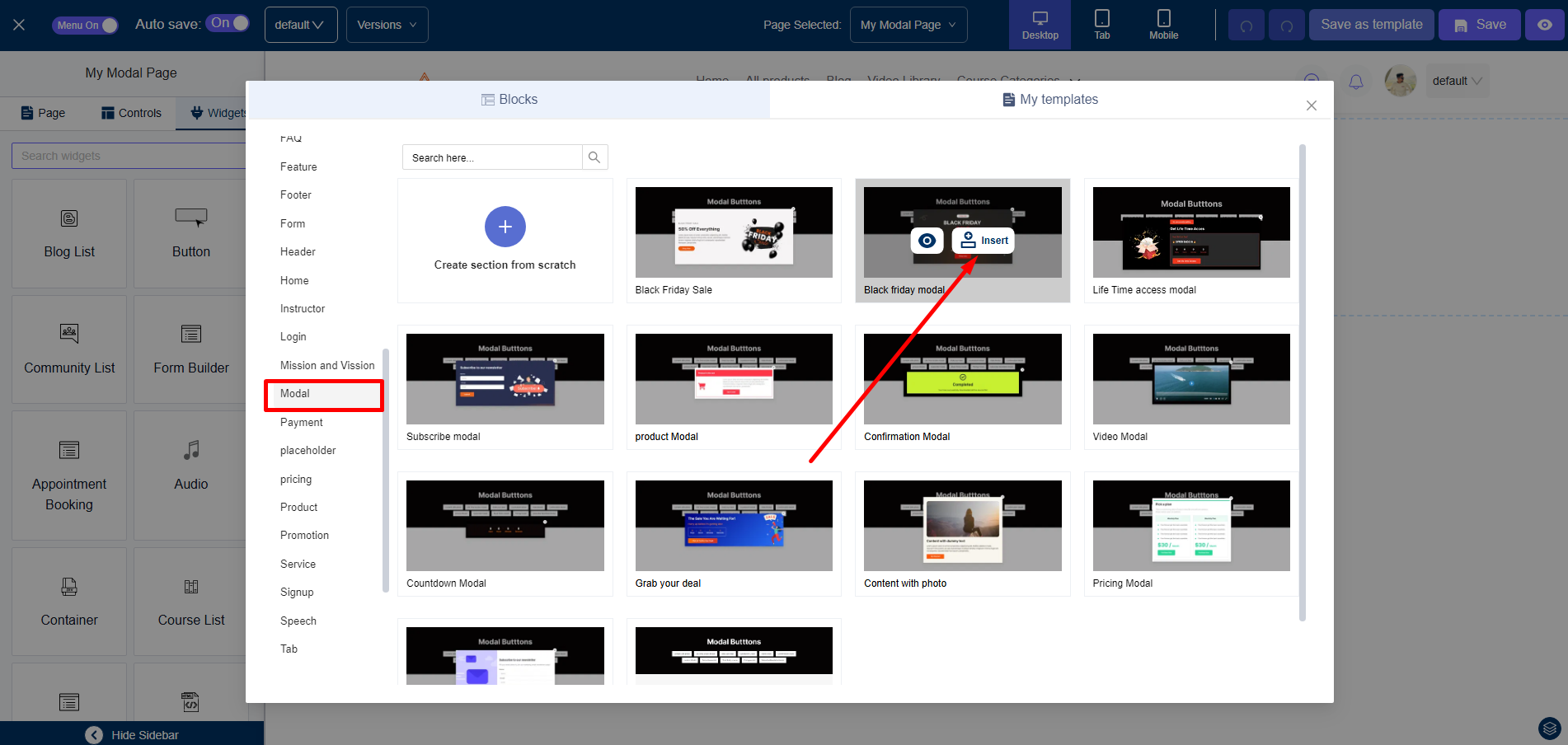Select the Video Modal thumbnail
The image size is (1568, 745).
pyautogui.click(x=1191, y=379)
